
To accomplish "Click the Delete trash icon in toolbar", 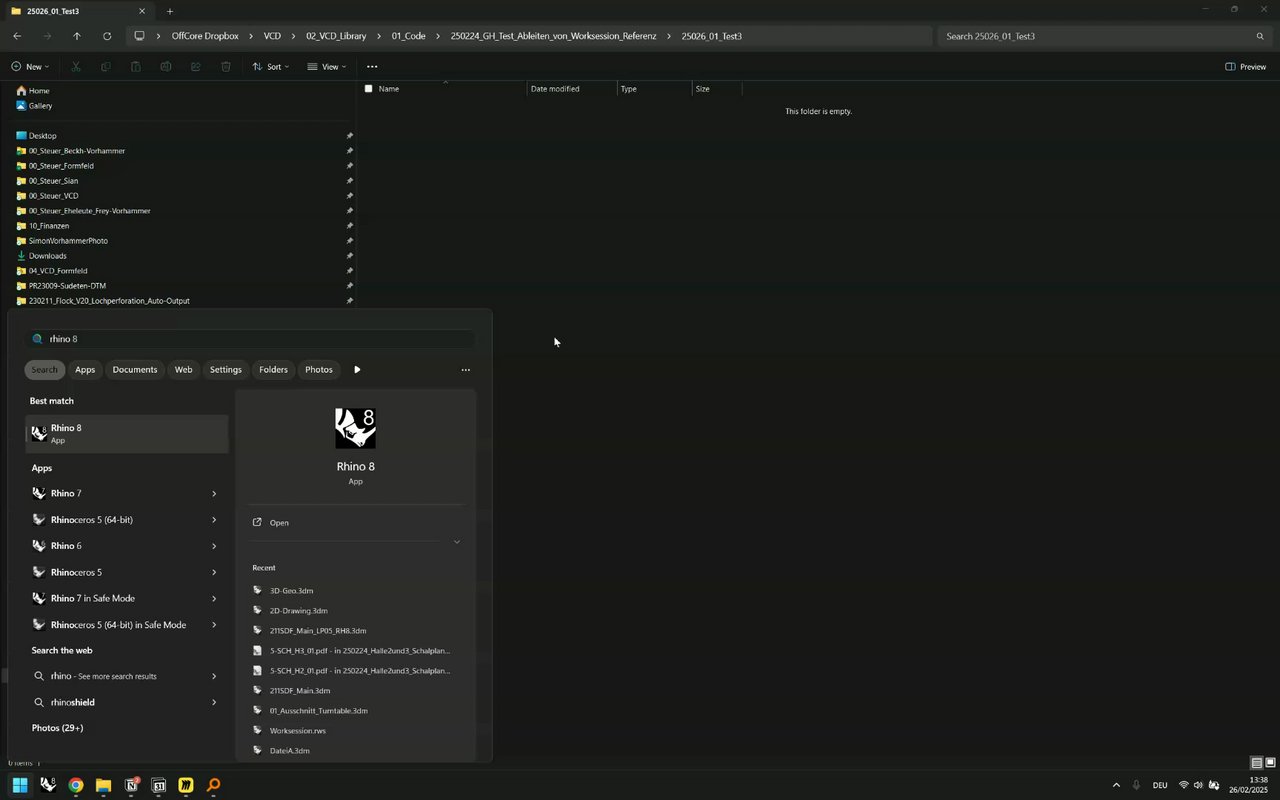I will coord(226,67).
